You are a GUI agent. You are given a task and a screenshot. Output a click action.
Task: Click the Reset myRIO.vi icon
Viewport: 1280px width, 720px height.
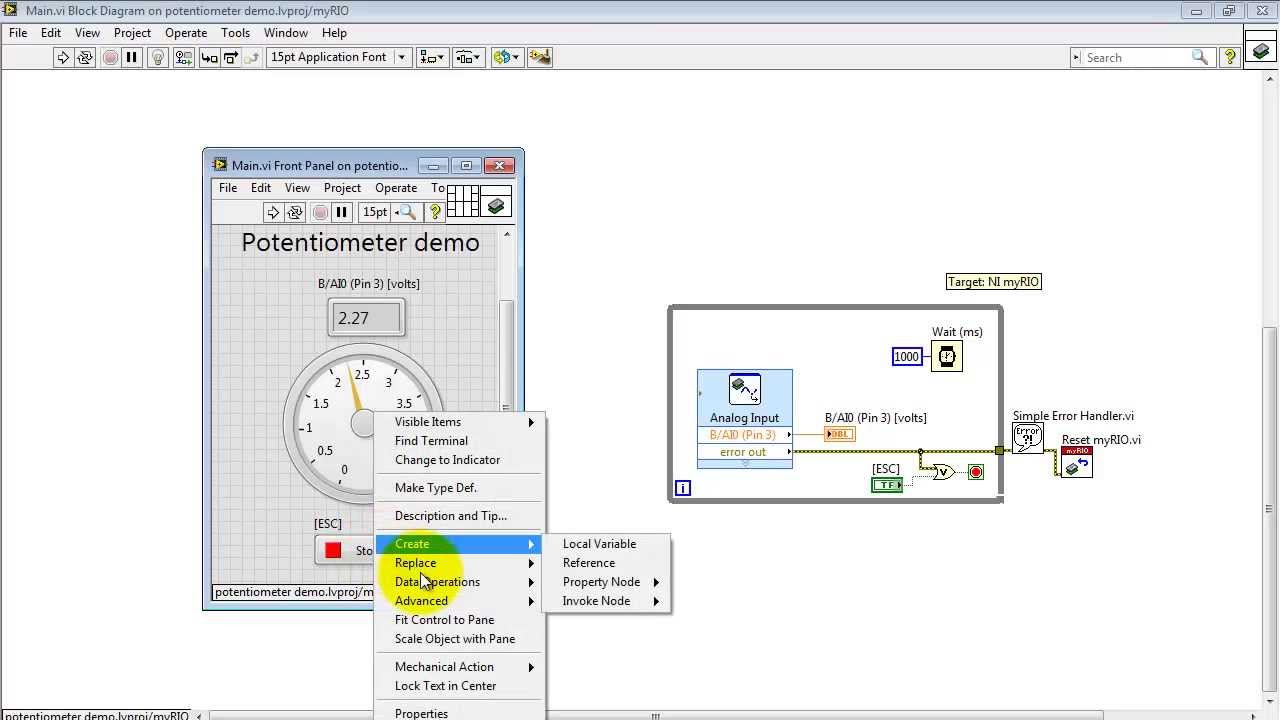(x=1076, y=462)
